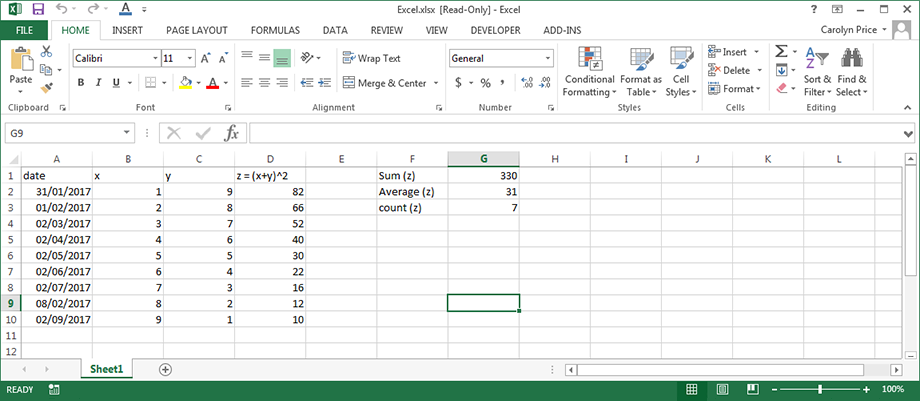The image size is (920, 401).
Task: Add a new sheet with the plus icon
Action: pos(165,369)
